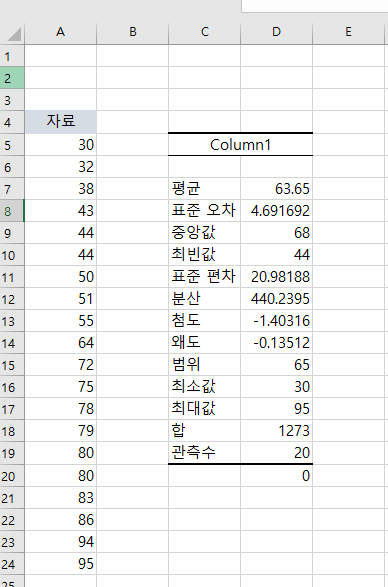388x587 pixels.
Task: Select data cell with 75
Action: tap(61, 387)
